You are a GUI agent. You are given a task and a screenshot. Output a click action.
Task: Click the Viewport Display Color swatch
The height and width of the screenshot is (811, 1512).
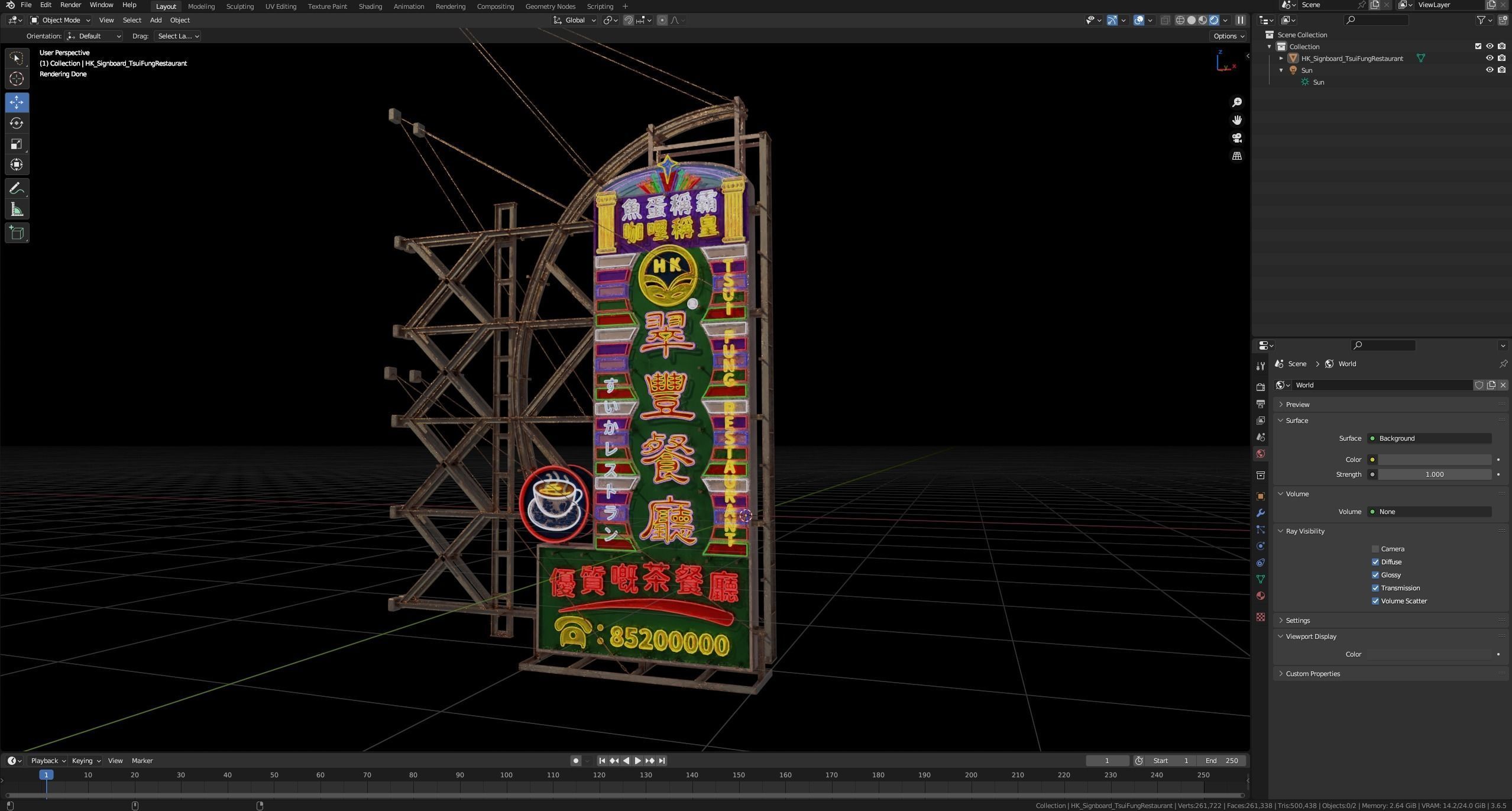tap(1429, 654)
